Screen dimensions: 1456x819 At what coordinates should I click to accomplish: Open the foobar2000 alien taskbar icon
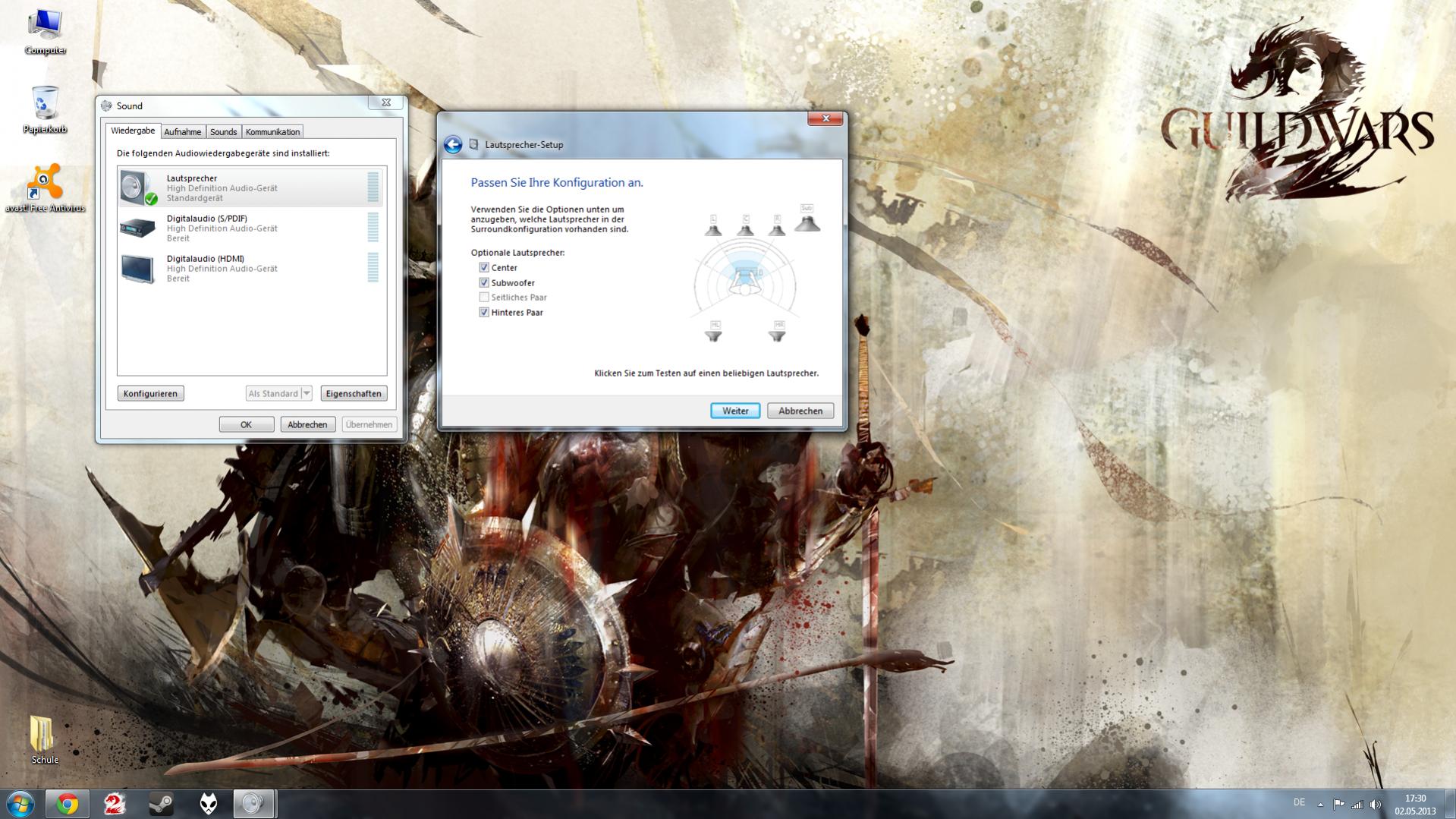click(x=208, y=804)
